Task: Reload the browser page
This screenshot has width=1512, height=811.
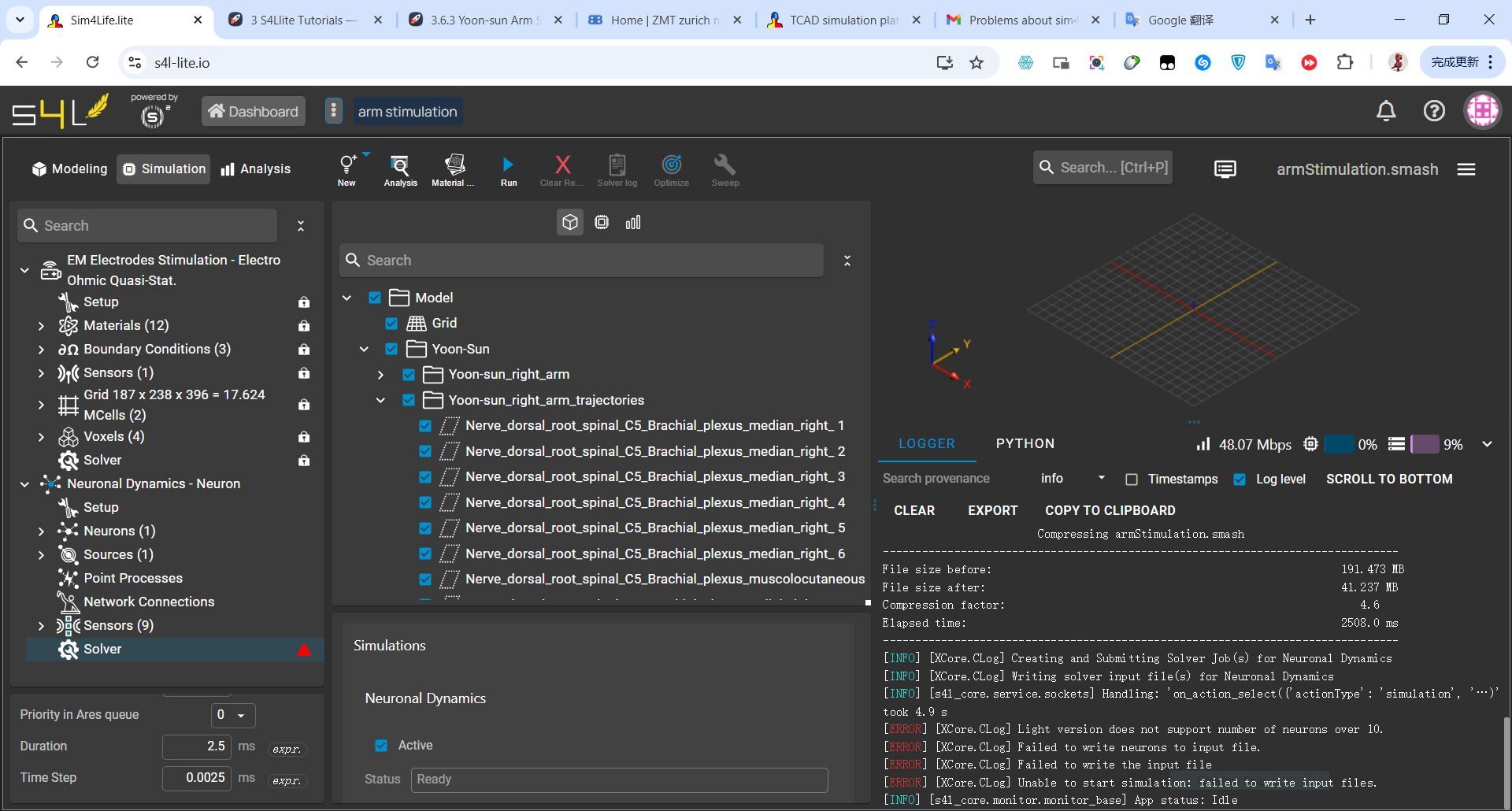Action: 92,62
